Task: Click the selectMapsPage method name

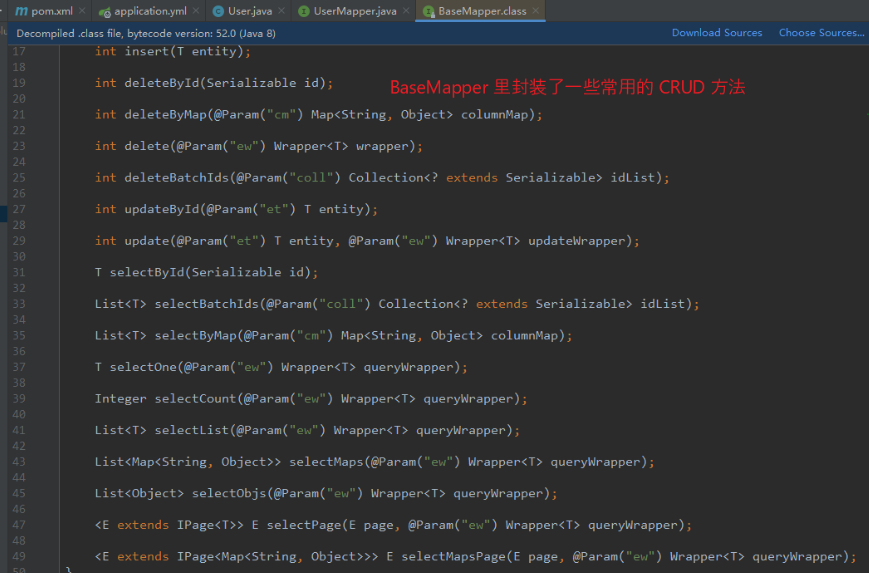Action: 453,557
